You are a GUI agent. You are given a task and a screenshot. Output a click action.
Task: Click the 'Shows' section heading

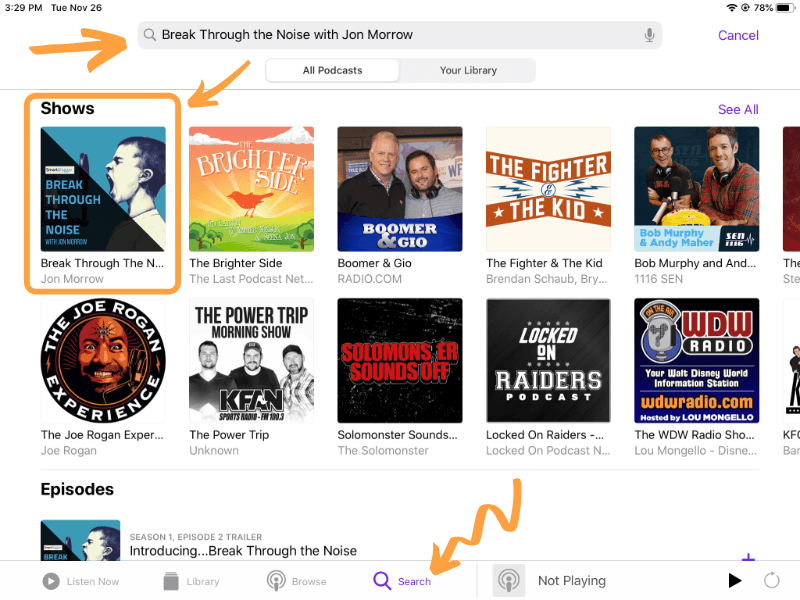point(67,108)
